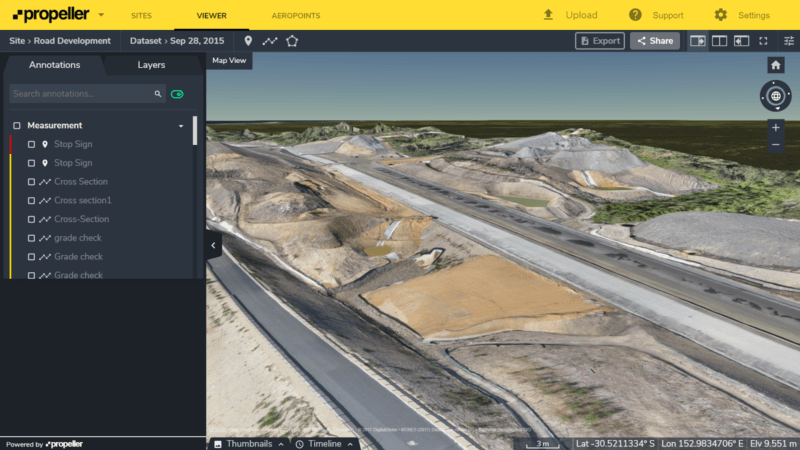The image size is (800, 450).
Task: Switch to side-by-side compare layout
Action: point(719,41)
